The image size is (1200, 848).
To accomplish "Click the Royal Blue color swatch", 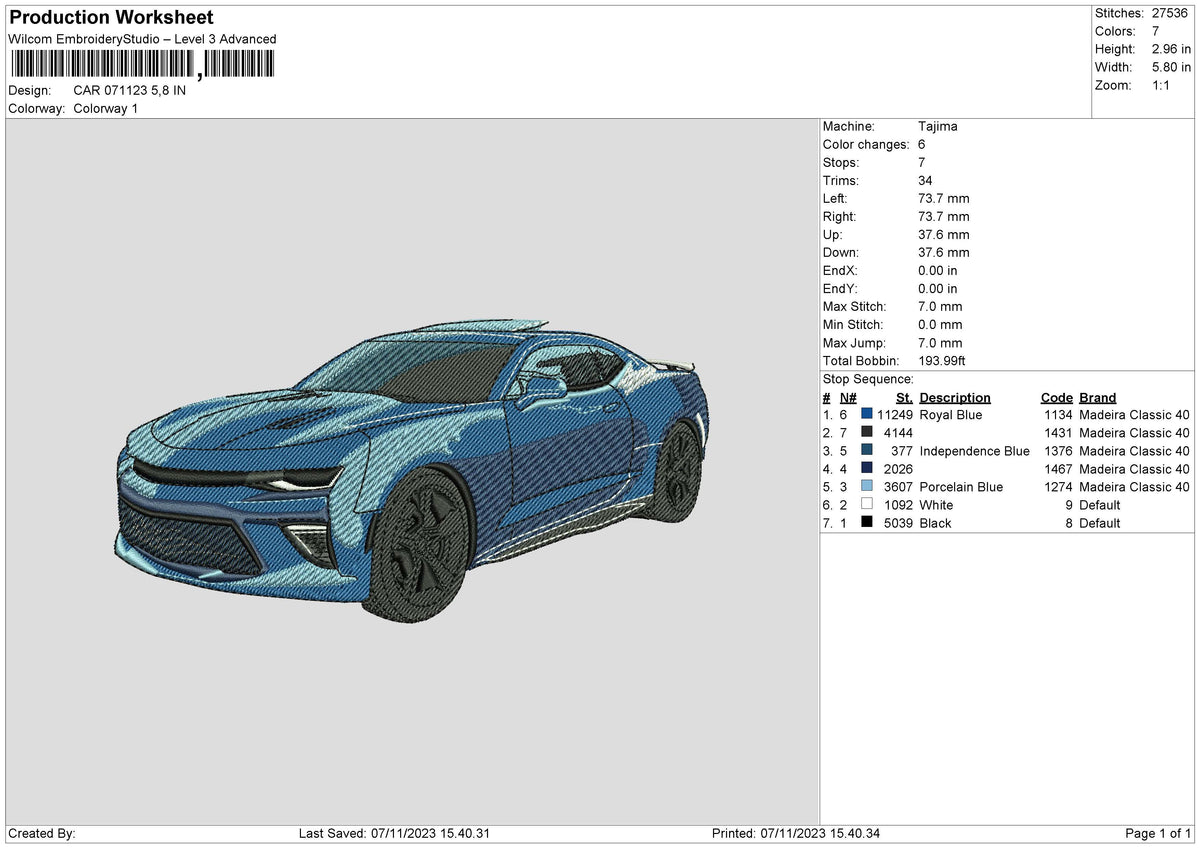I will tap(867, 414).
